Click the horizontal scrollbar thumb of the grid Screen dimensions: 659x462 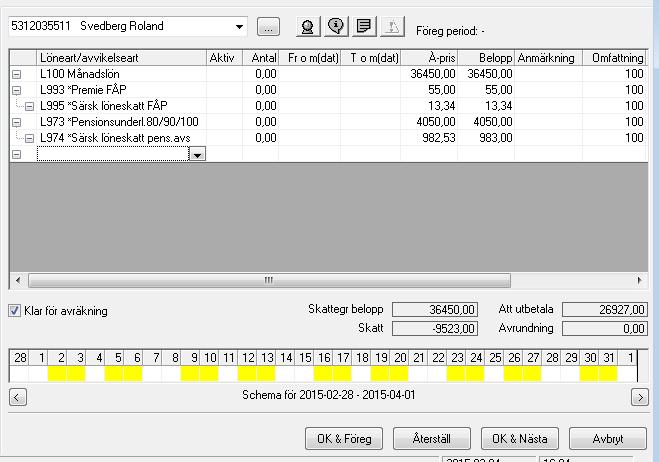[269, 280]
